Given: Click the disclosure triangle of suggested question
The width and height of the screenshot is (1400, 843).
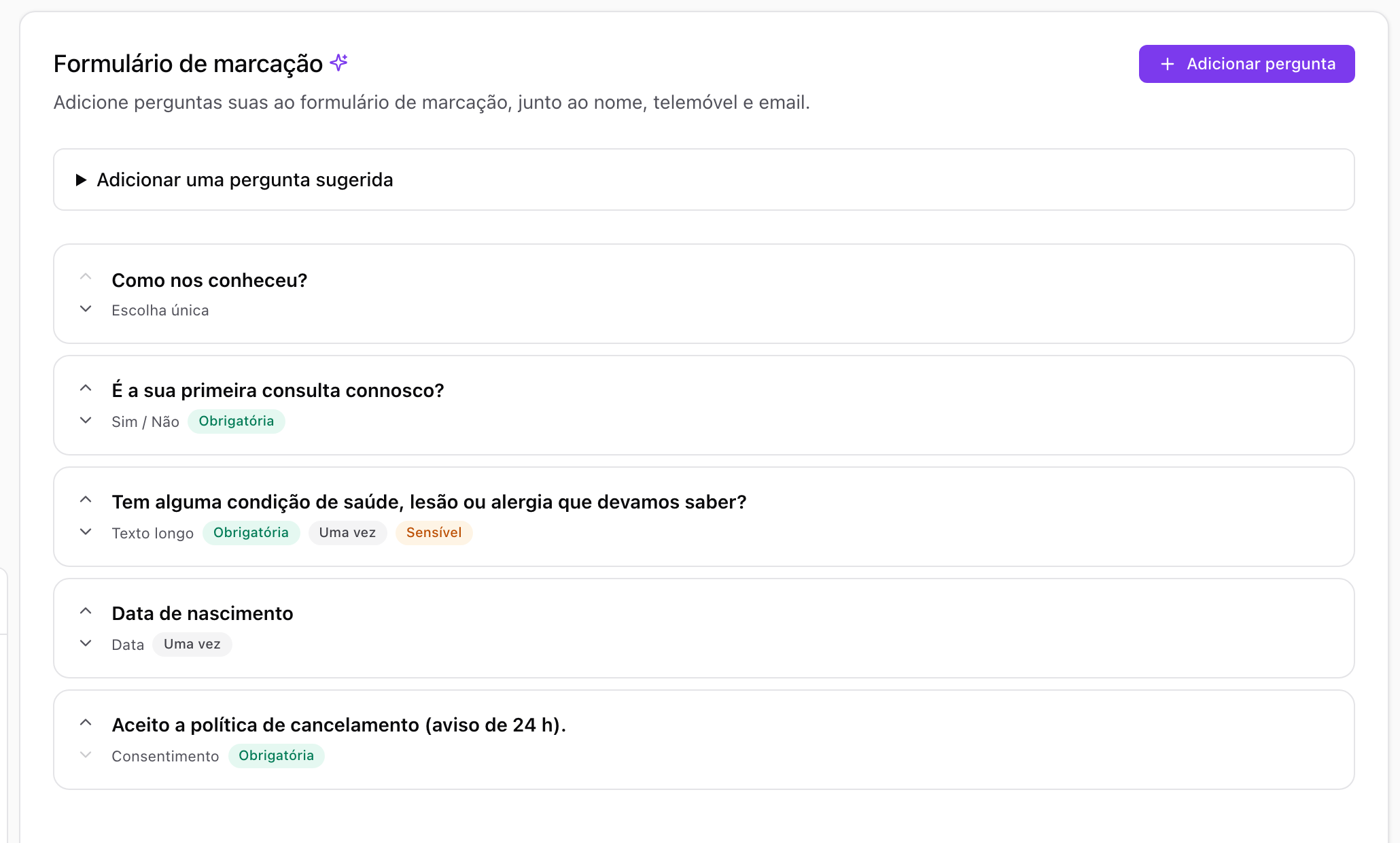Looking at the screenshot, I should [81, 180].
